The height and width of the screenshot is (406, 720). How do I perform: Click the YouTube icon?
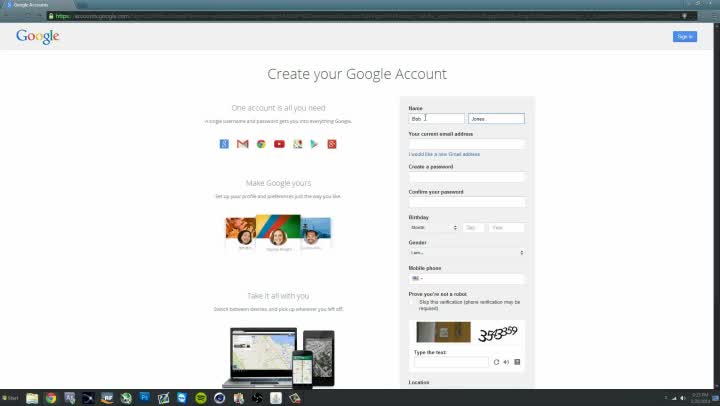pos(279,144)
